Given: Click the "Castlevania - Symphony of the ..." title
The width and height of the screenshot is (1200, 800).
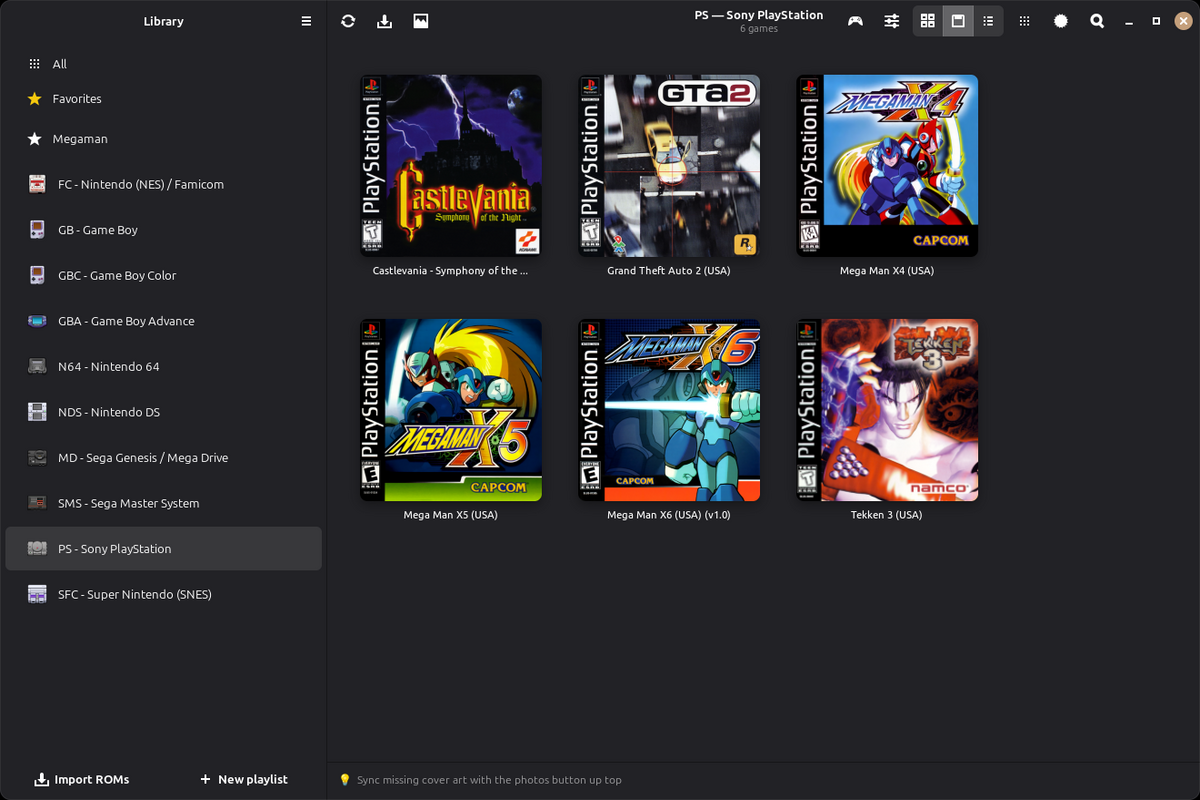Looking at the screenshot, I should click(451, 271).
